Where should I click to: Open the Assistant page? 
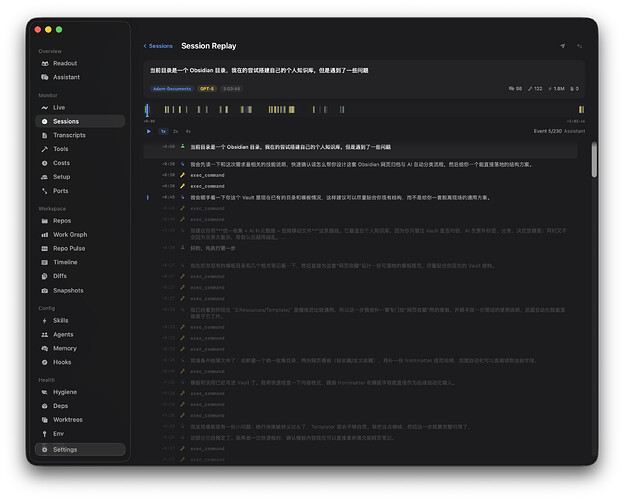tap(80, 77)
